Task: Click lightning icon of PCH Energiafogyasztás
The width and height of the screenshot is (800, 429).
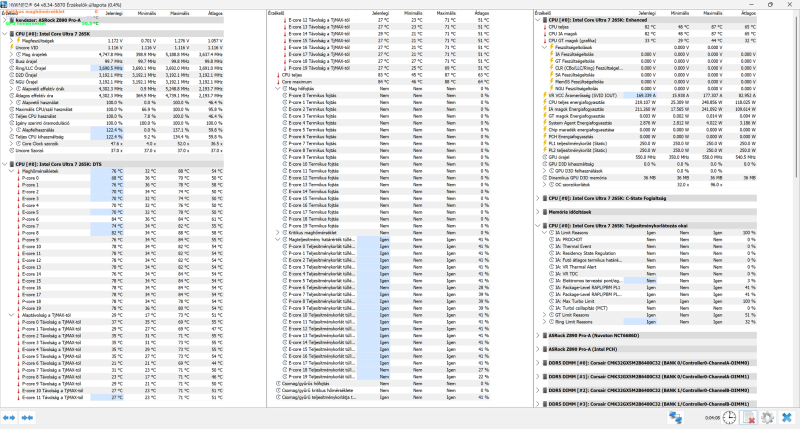Action: pos(544,137)
